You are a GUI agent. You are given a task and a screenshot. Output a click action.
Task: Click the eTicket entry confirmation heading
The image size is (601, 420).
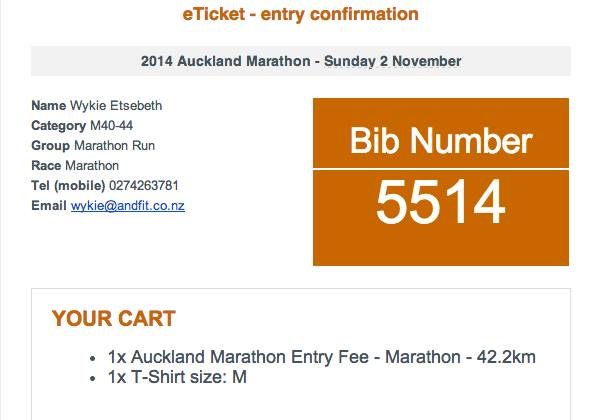tap(300, 14)
